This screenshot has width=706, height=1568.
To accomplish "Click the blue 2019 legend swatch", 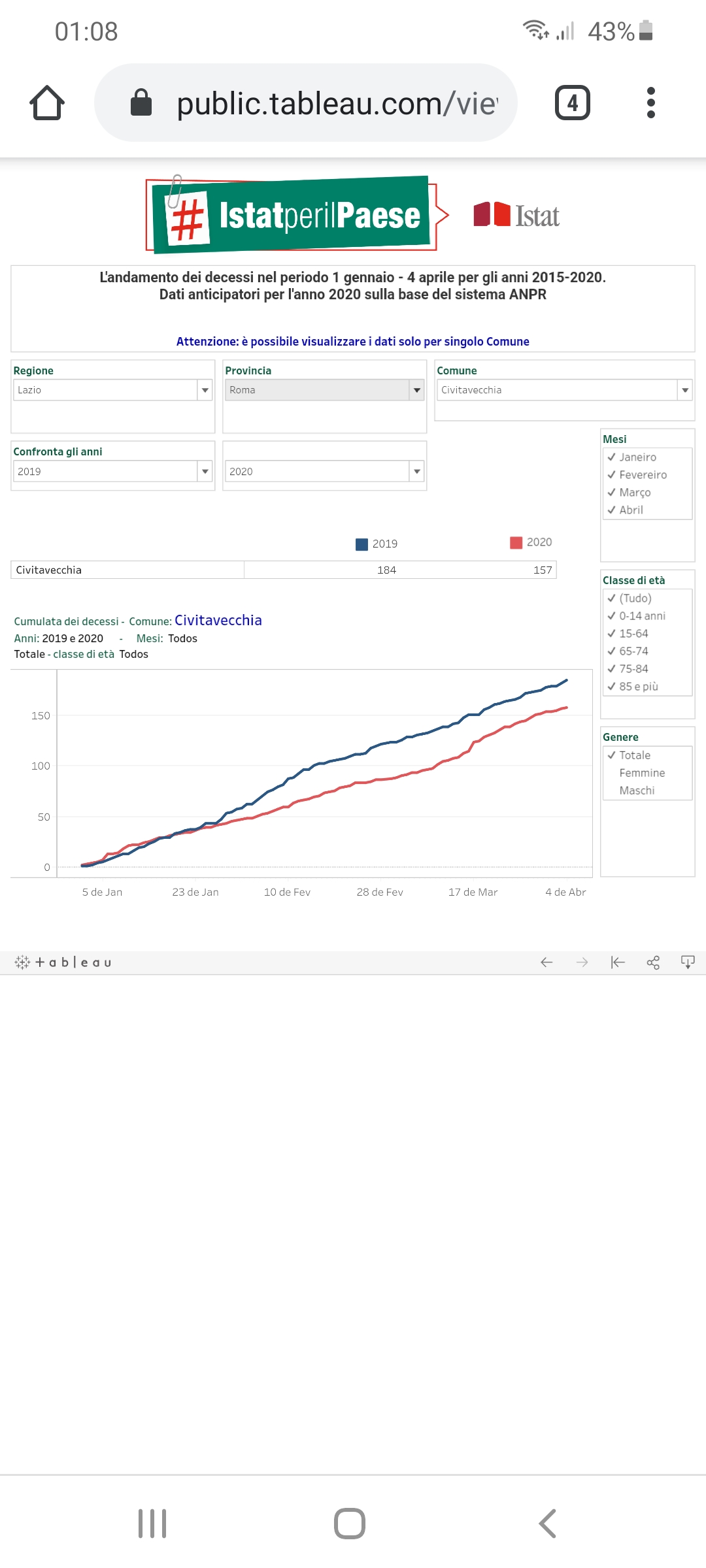I will pos(361,544).
